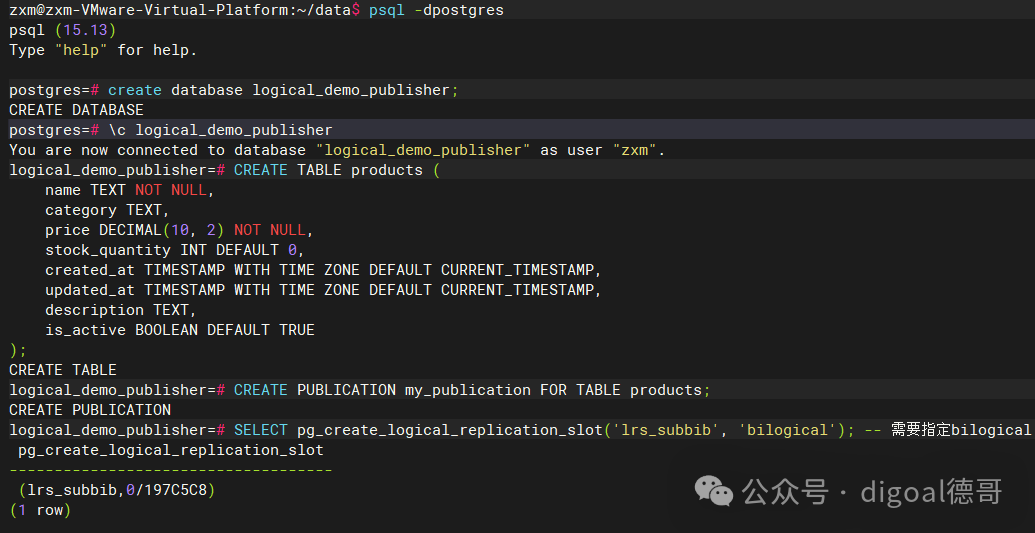Screen dimensions: 1035x533
Task: Click the '\c logical_demo_publisher' command
Action: point(220,130)
